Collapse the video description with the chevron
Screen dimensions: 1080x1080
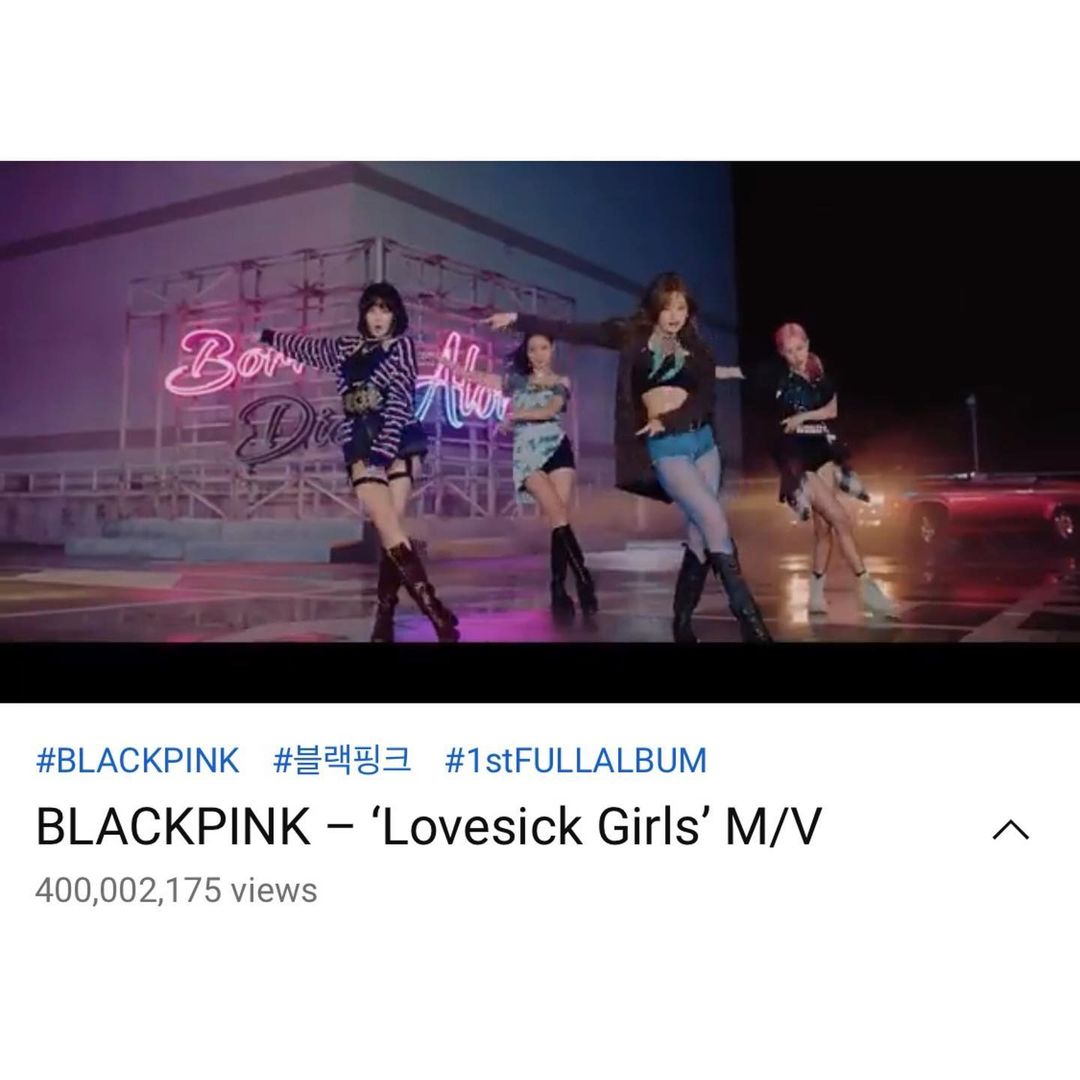(x=1010, y=831)
